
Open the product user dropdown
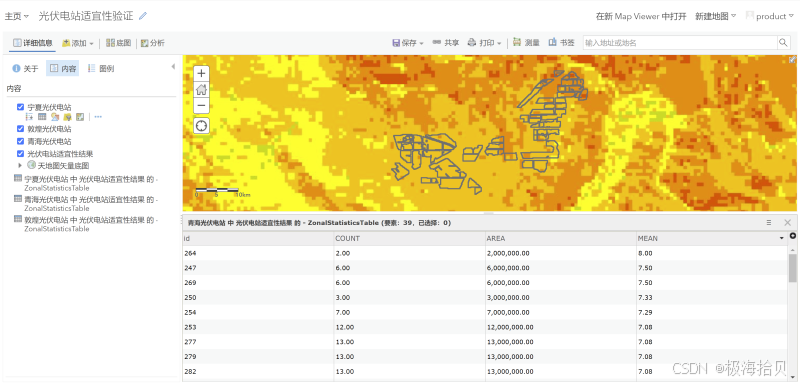[769, 16]
